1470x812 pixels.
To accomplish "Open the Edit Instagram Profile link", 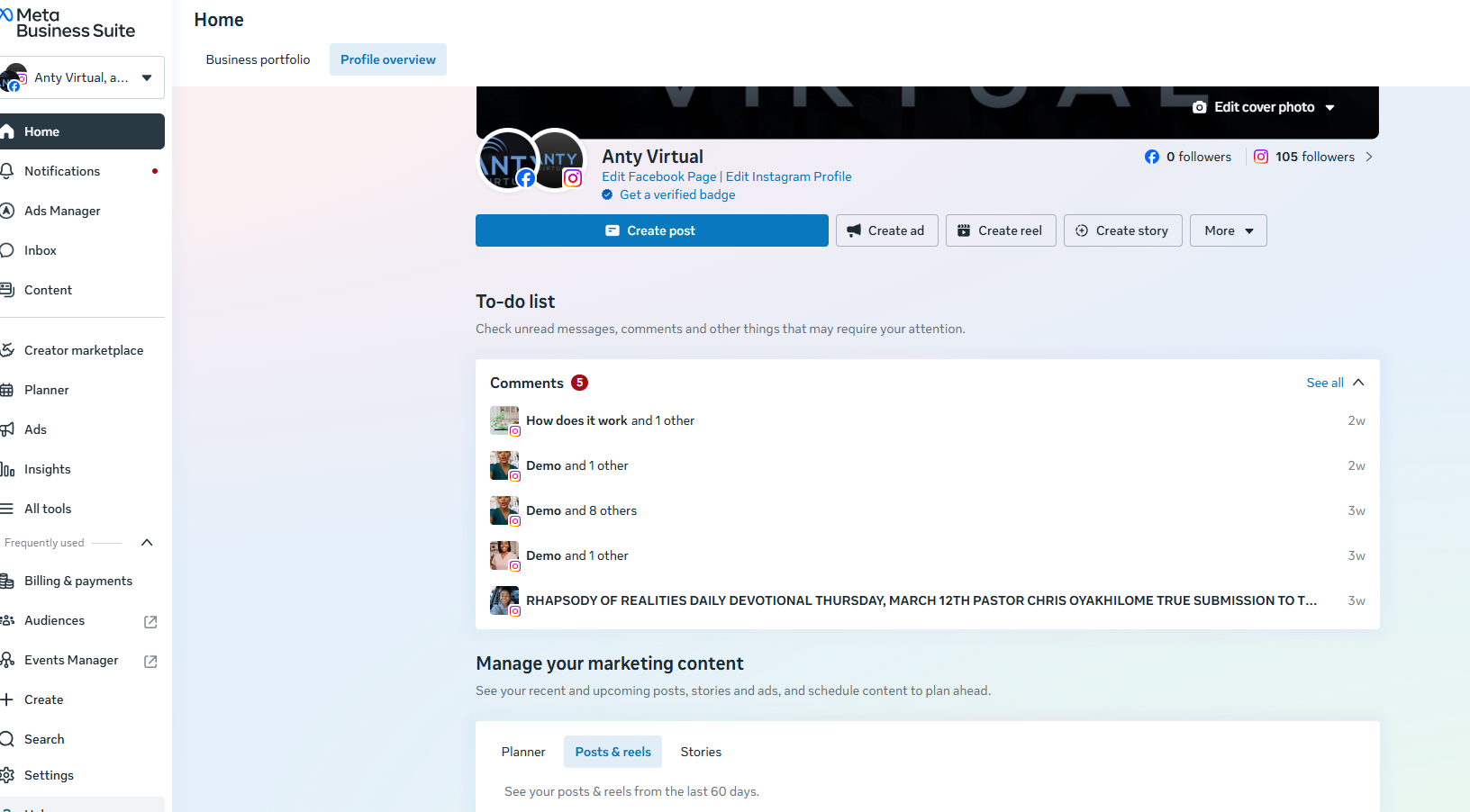I will pos(789,176).
